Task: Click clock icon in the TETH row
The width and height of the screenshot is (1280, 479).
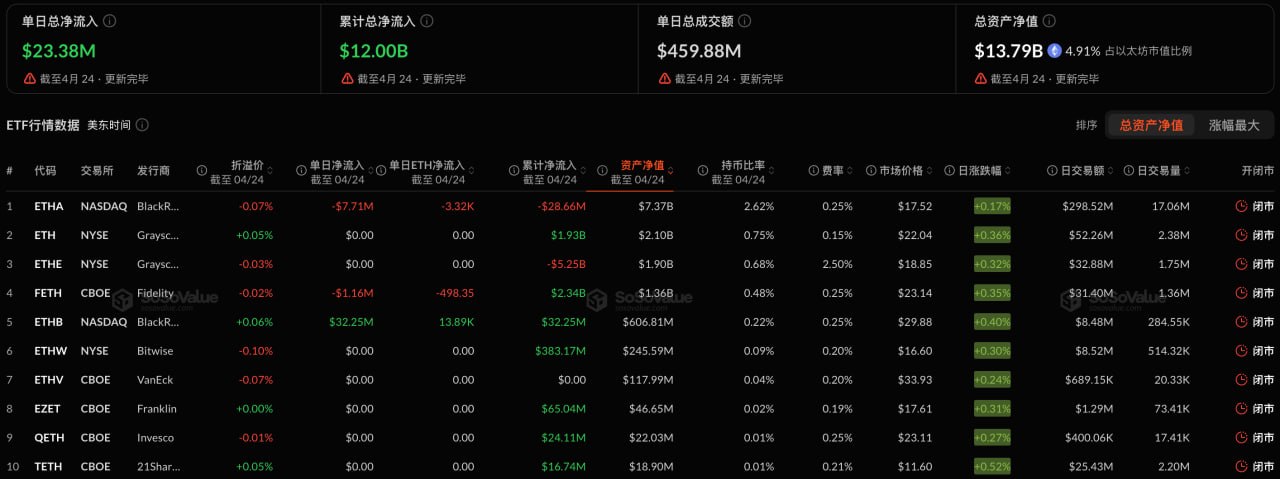Action: point(1241,466)
